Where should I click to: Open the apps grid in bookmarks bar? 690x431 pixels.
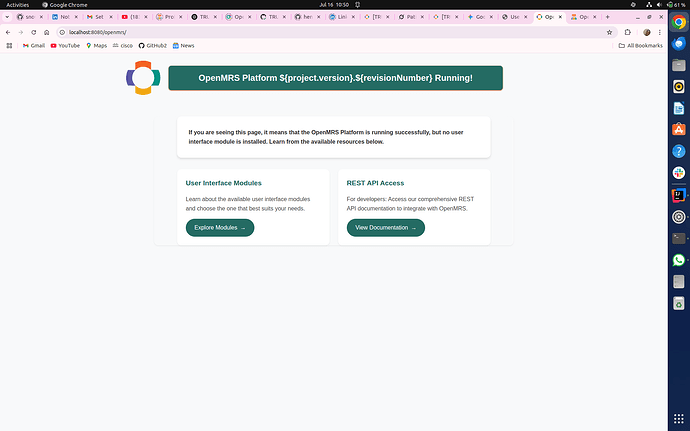9,45
